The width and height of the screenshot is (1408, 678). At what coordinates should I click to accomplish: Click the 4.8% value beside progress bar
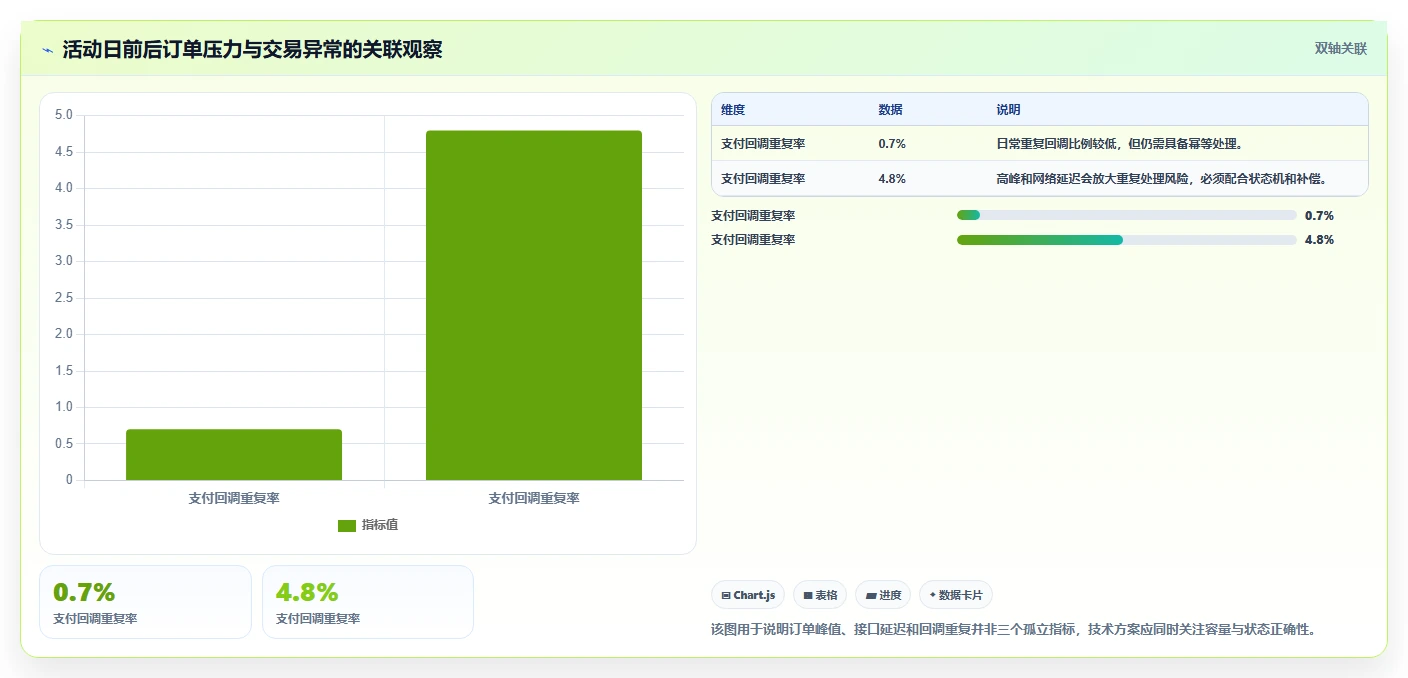point(1319,240)
